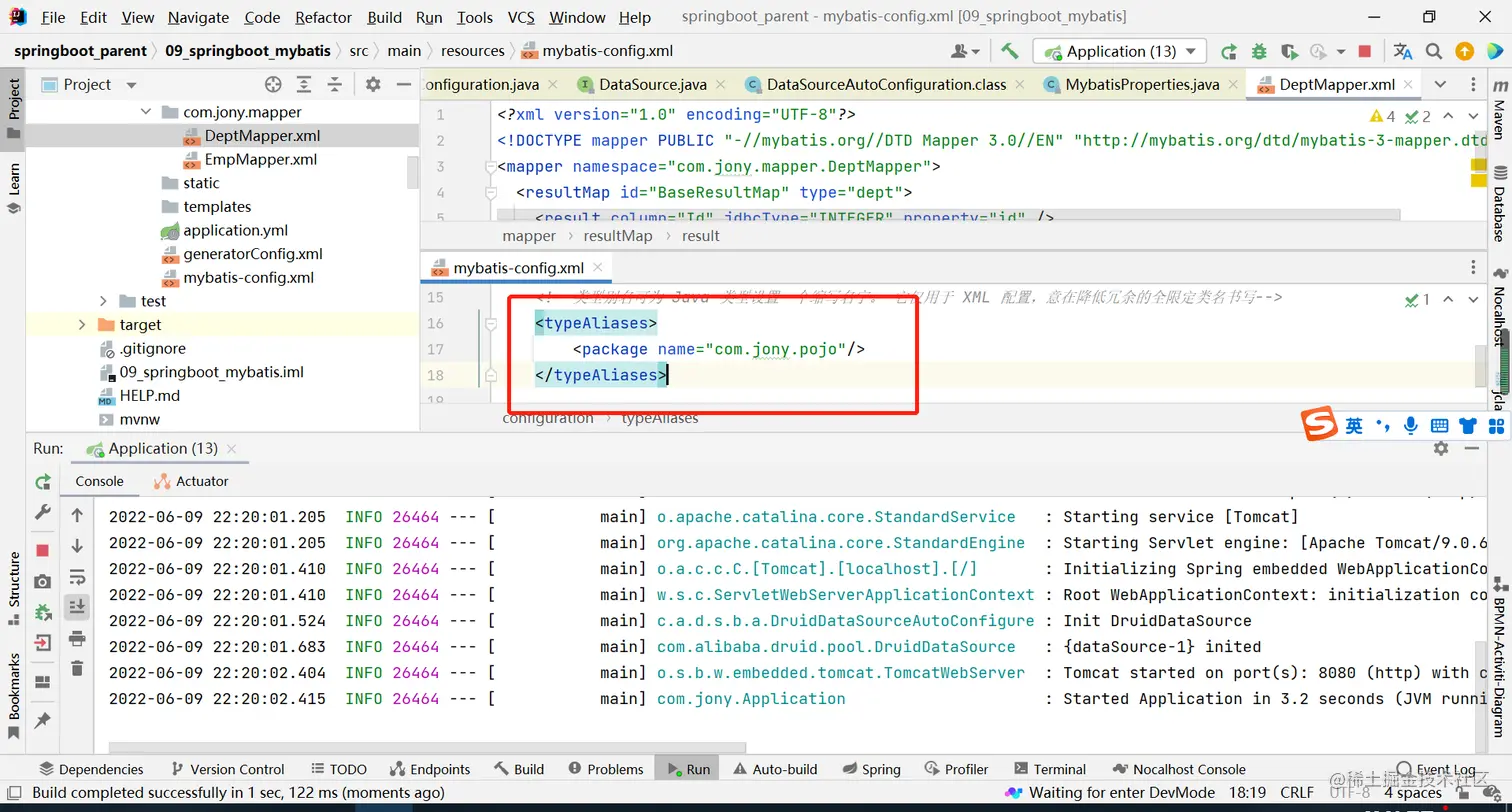Rerun Application with the top toolbar icon
The height and width of the screenshot is (812, 1512).
point(1228,51)
